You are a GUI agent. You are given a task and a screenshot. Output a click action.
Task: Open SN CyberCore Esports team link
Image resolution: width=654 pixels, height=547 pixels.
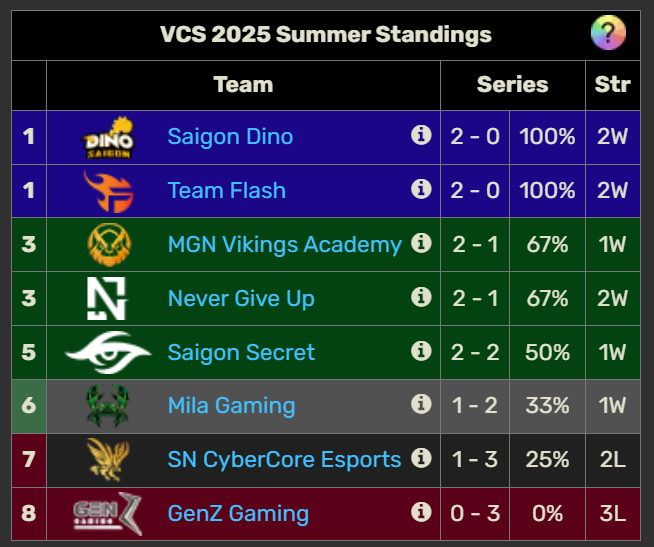pyautogui.click(x=284, y=459)
